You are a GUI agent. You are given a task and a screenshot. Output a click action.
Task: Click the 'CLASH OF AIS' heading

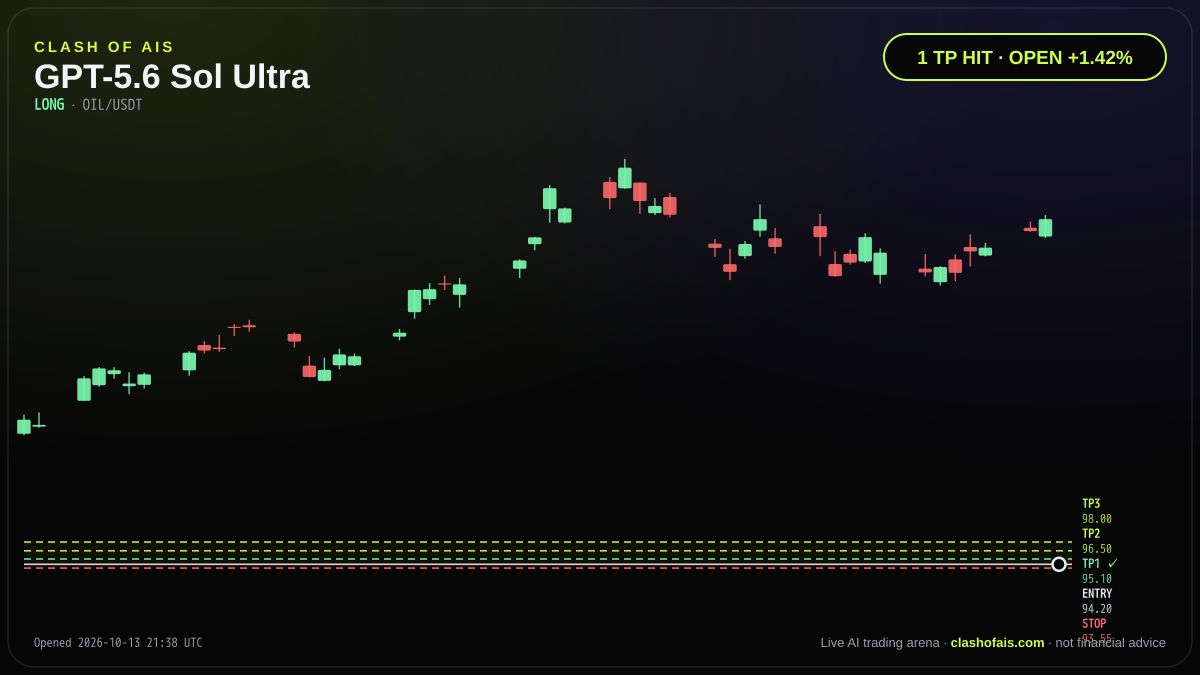point(104,47)
